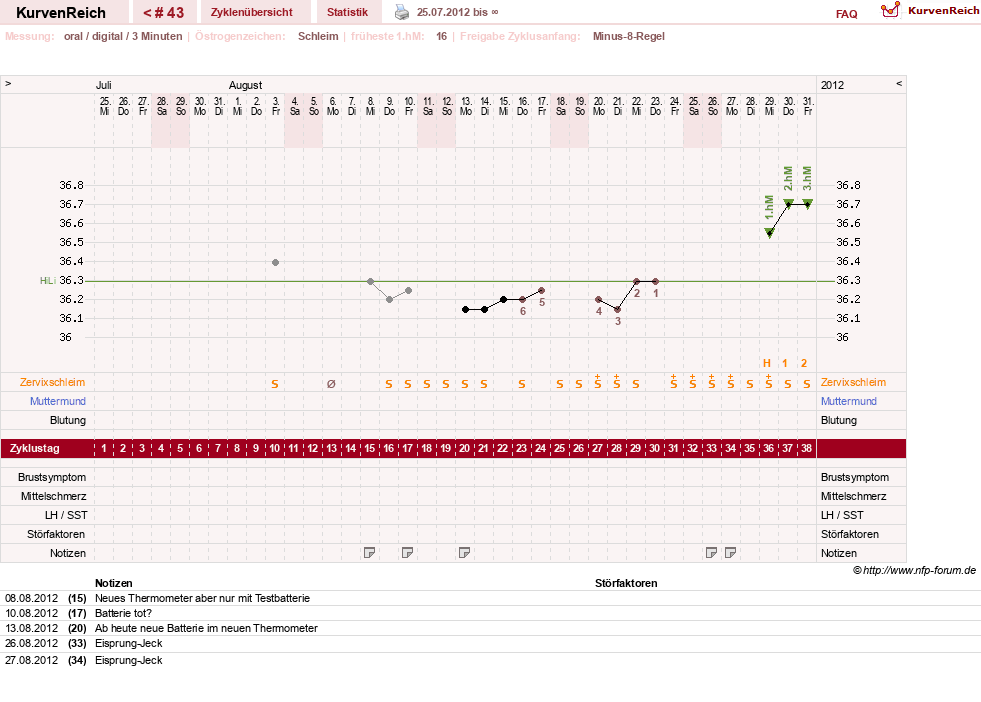Click the temperature point on 21 August
Screen dimensions: 981x702
(x=618, y=310)
